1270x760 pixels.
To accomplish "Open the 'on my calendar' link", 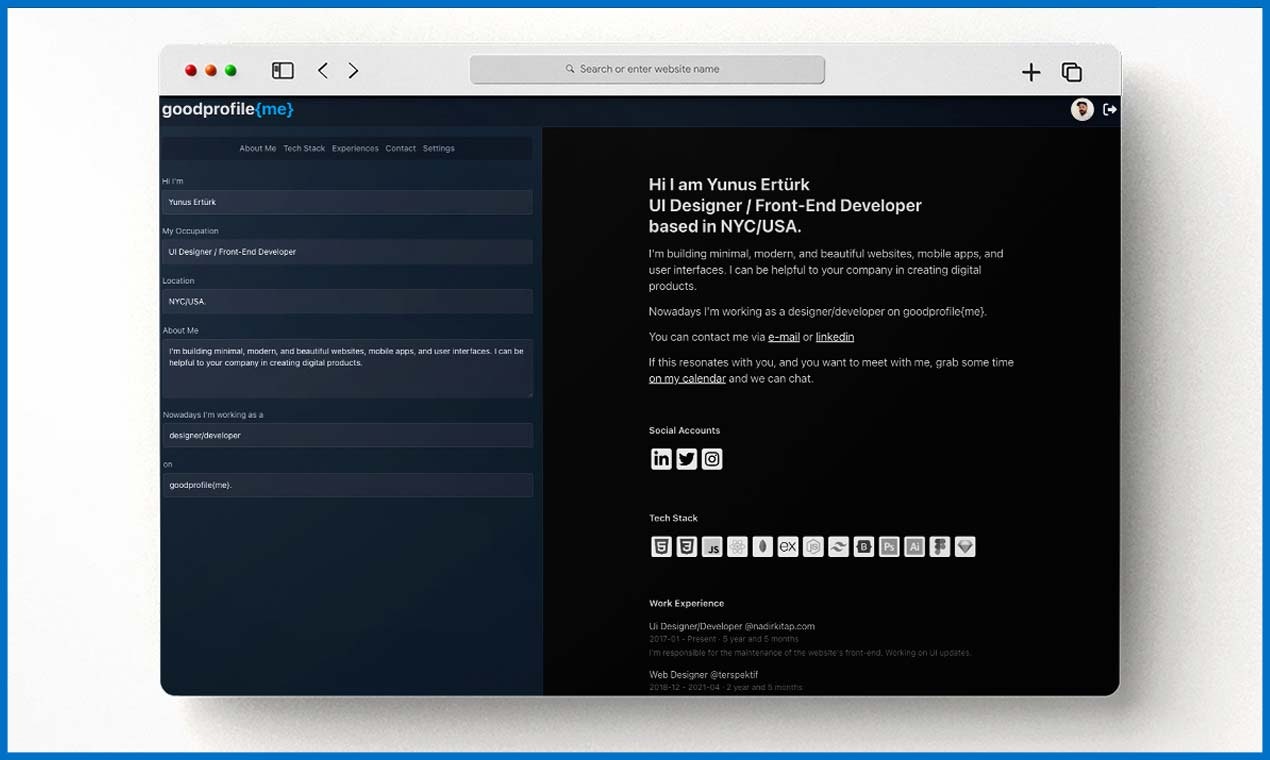I will (687, 379).
